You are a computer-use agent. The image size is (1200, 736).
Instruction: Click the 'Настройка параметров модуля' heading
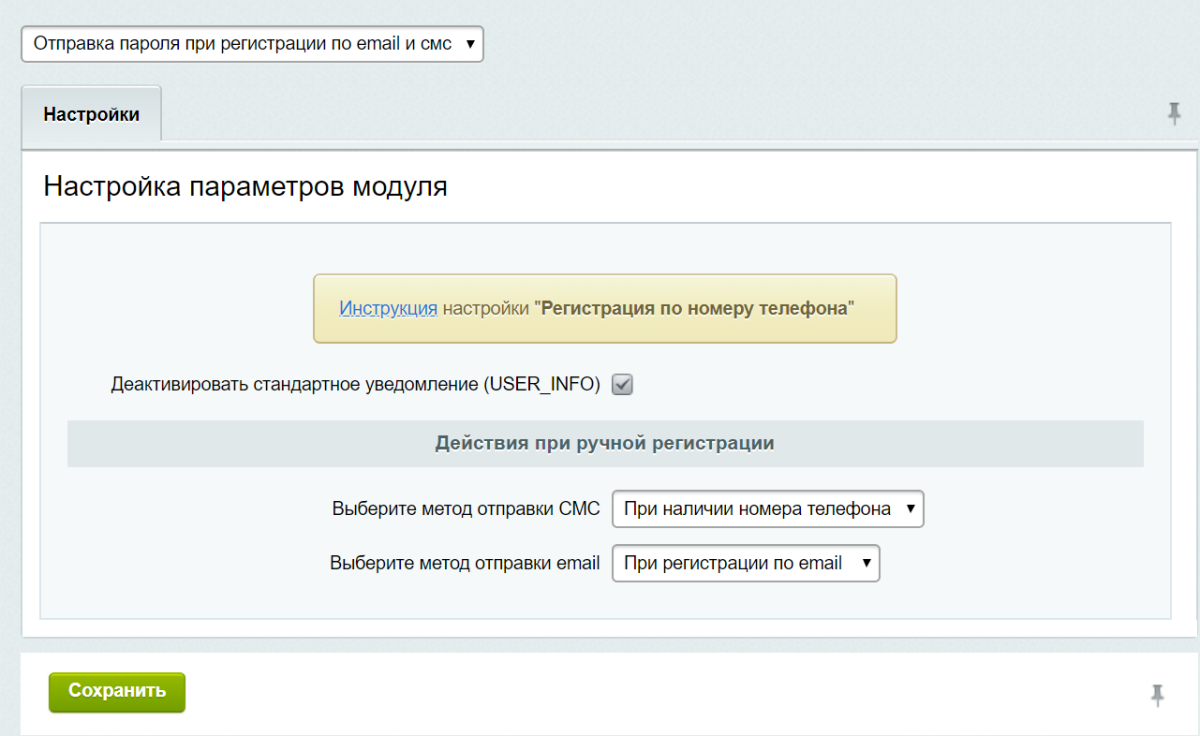pyautogui.click(x=246, y=186)
